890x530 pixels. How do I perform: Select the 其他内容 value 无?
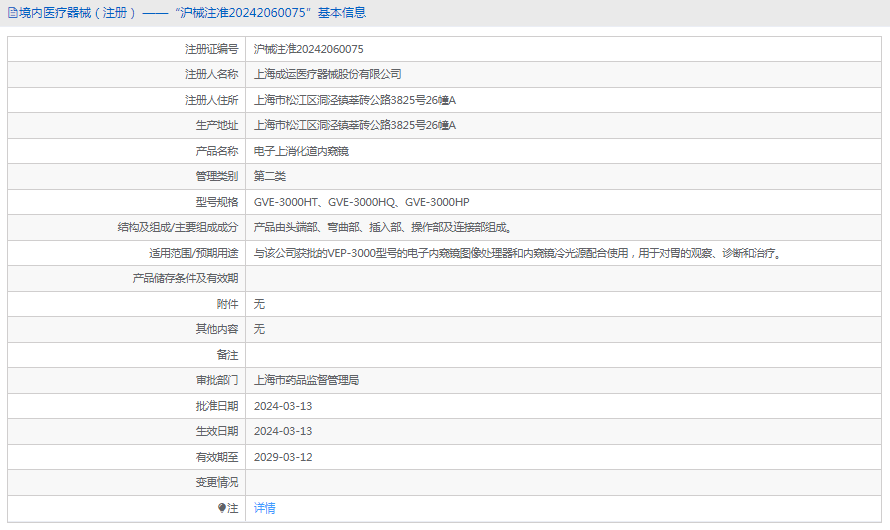tap(259, 329)
